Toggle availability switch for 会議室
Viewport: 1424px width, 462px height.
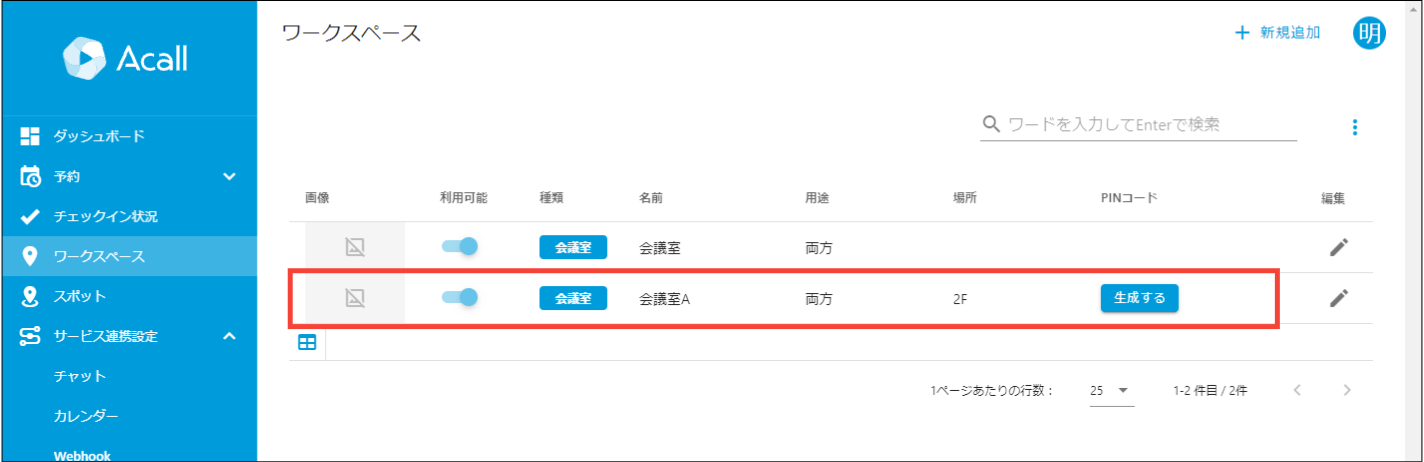coord(460,246)
